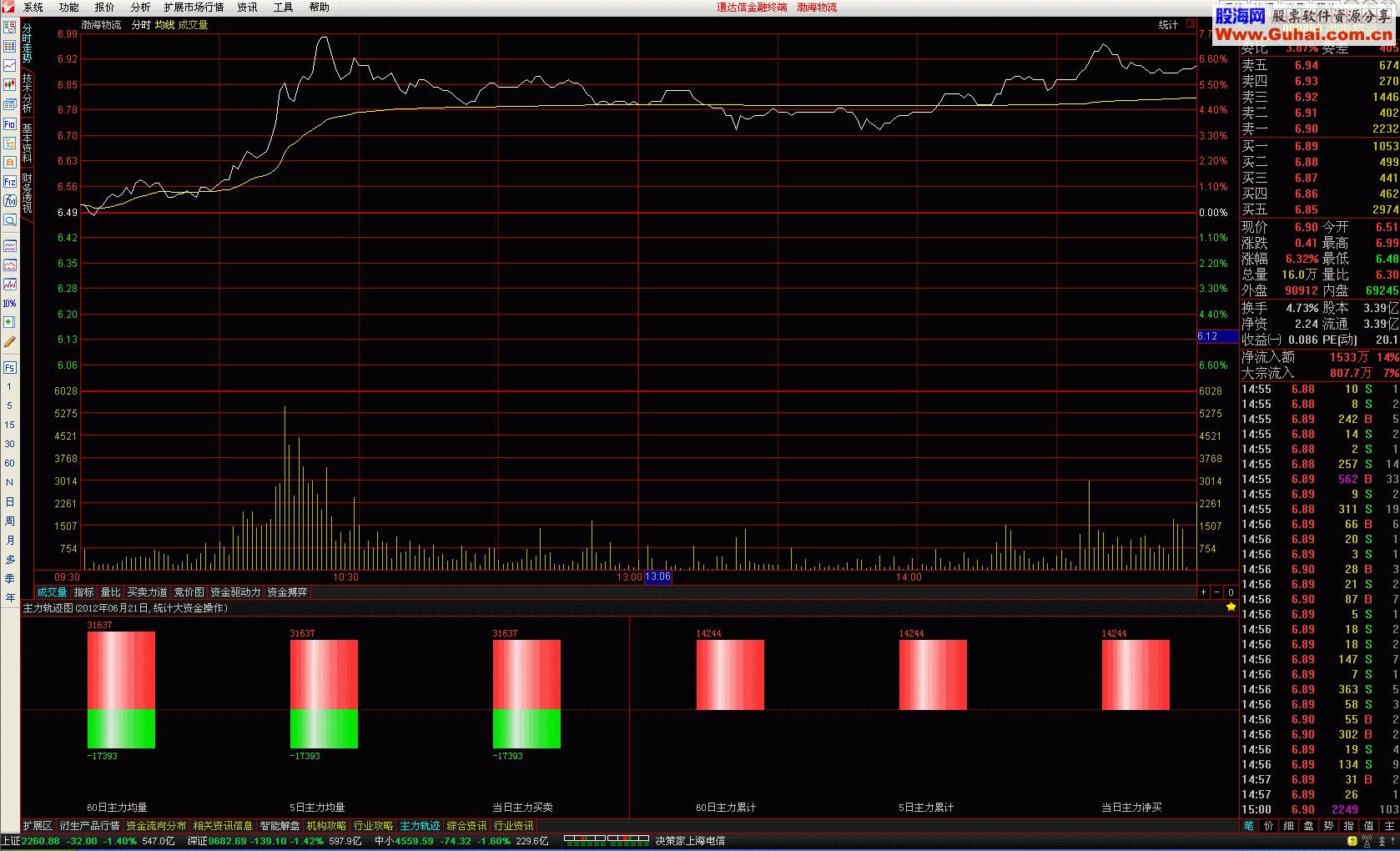Click the 决策家上海电信 server label

click(690, 841)
